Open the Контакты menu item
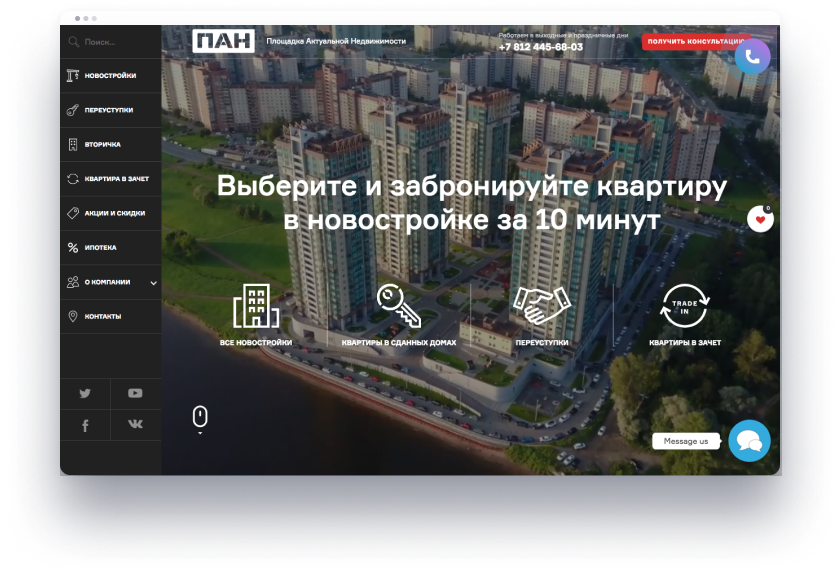Screen dimensions: 840x575 [x=110, y=316]
